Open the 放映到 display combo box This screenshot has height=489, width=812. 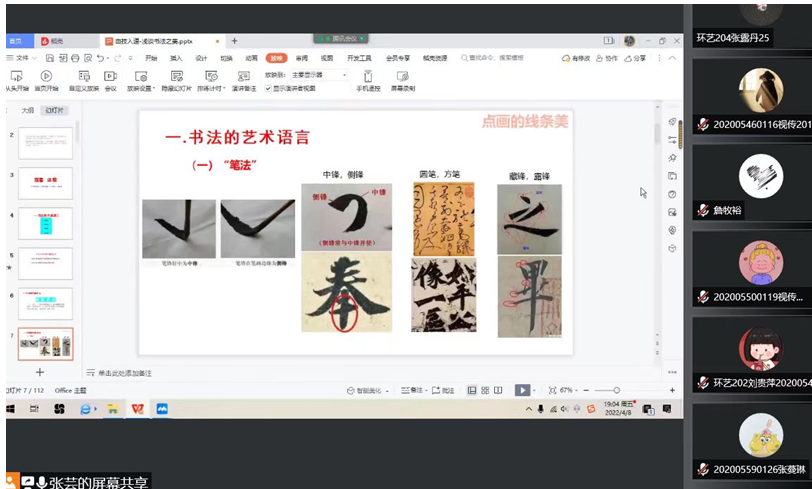tap(318, 75)
